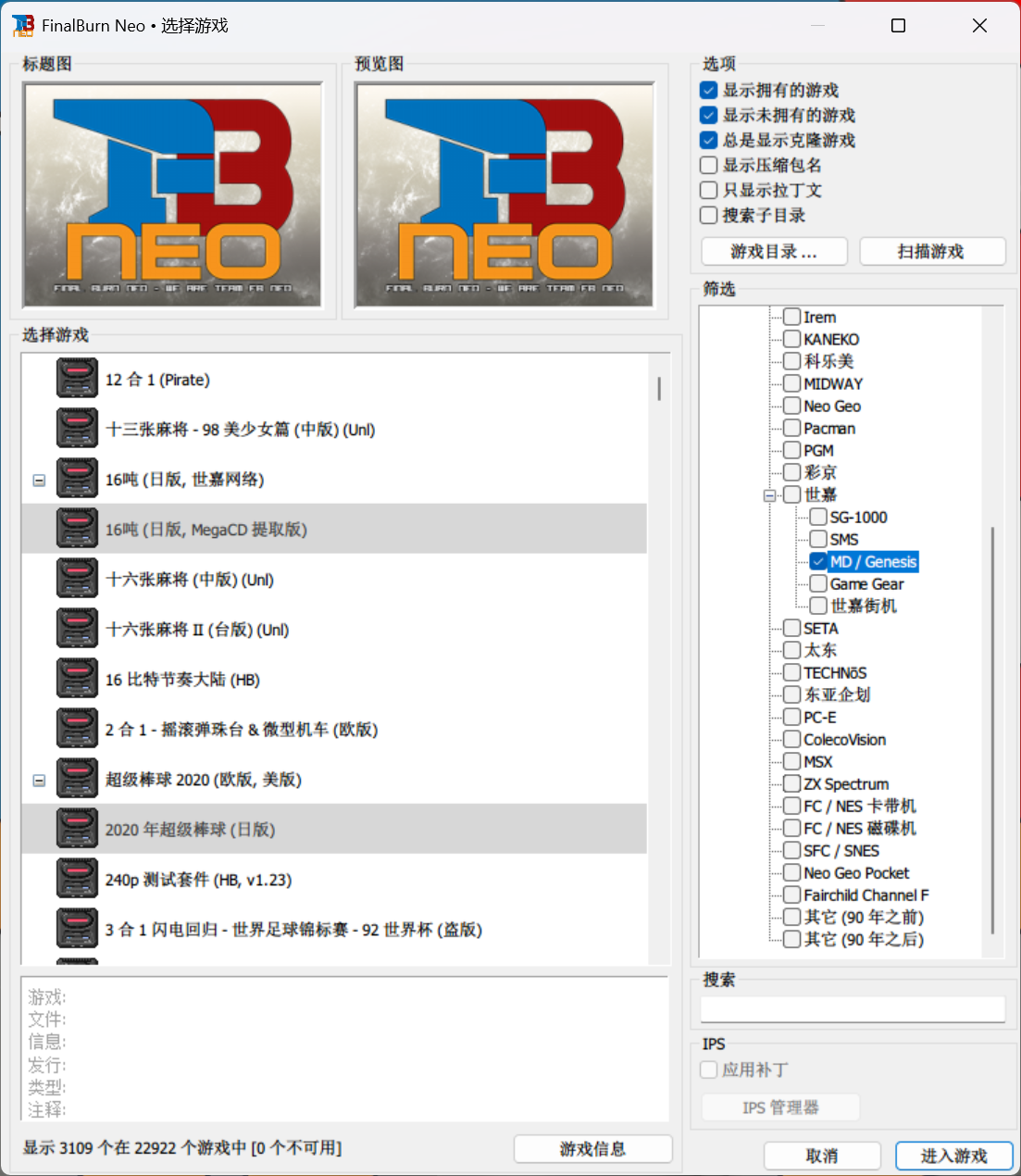Viewport: 1021px width, 1176px height.
Task: Click the console icon beside 12 合 1 (Pirate)
Action: click(77, 380)
